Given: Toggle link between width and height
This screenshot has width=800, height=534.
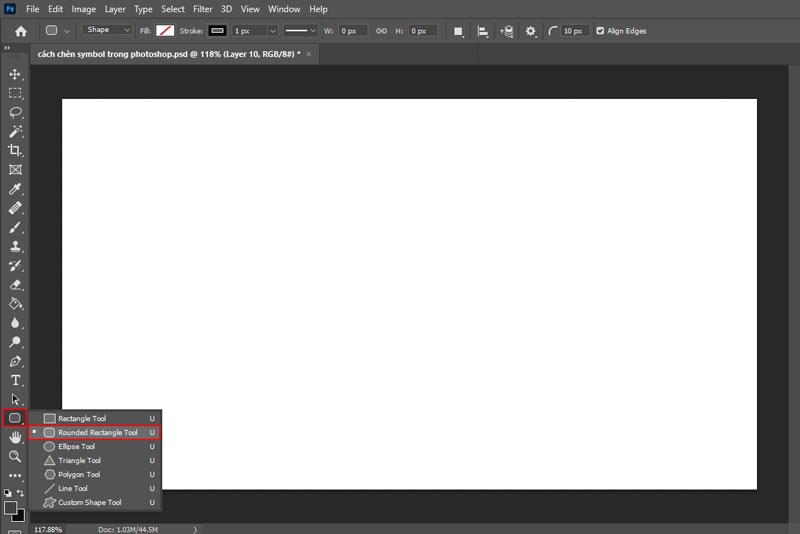Looking at the screenshot, I should click(380, 31).
